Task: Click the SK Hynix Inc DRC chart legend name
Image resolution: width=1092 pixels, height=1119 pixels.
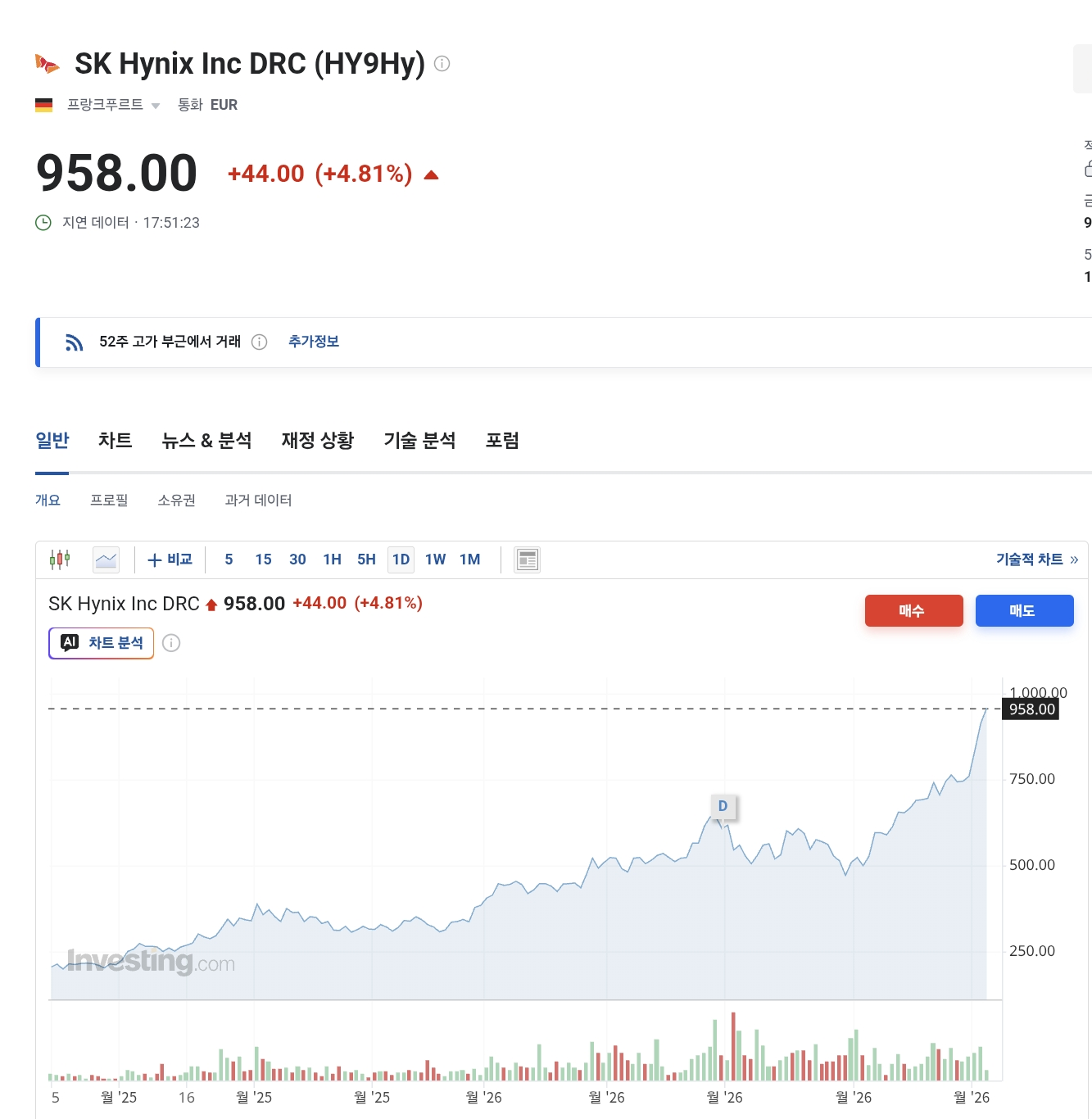Action: 124,604
